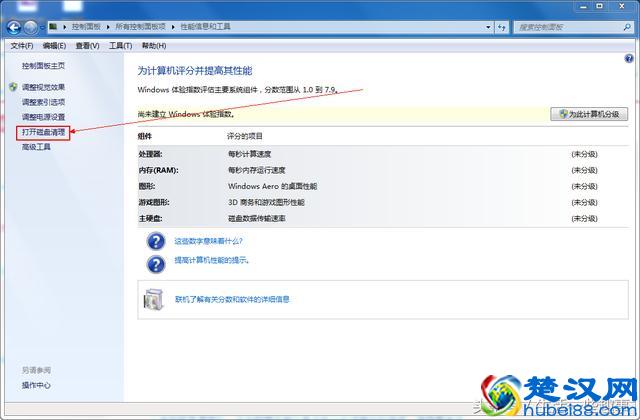Open 打开磁盘清理 link
Screen dimensions: 640x420
coord(43,132)
